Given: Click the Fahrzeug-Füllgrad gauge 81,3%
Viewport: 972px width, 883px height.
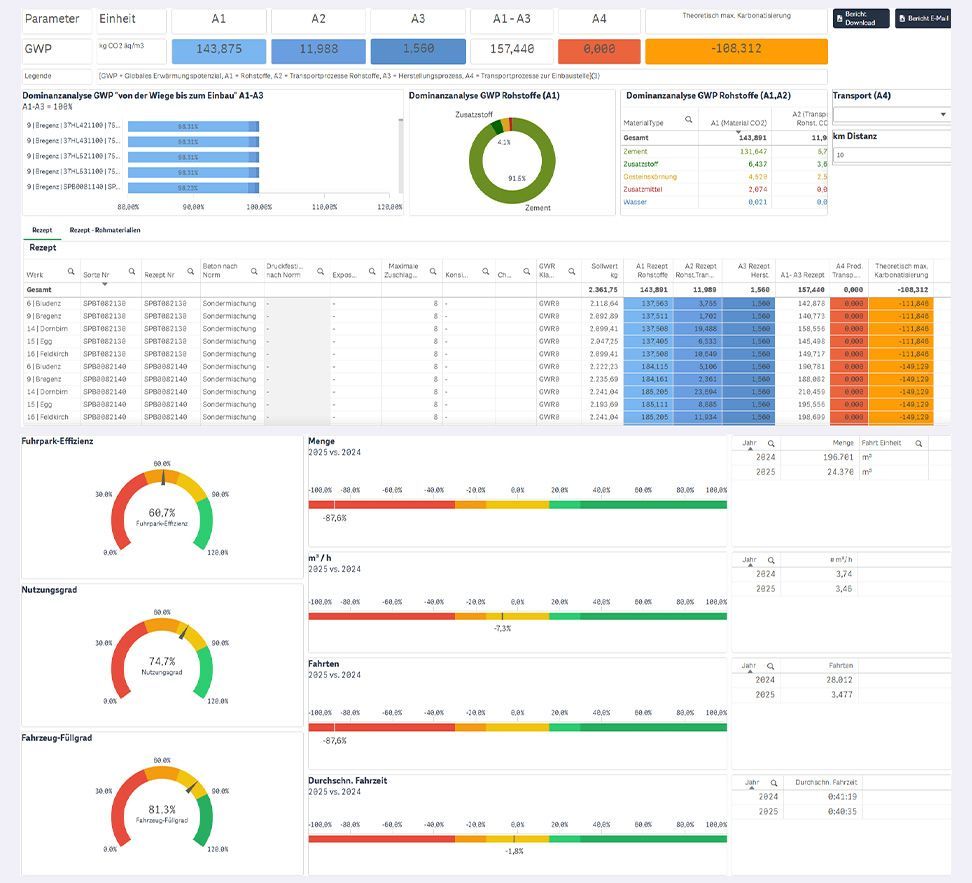Looking at the screenshot, I should point(162,807).
